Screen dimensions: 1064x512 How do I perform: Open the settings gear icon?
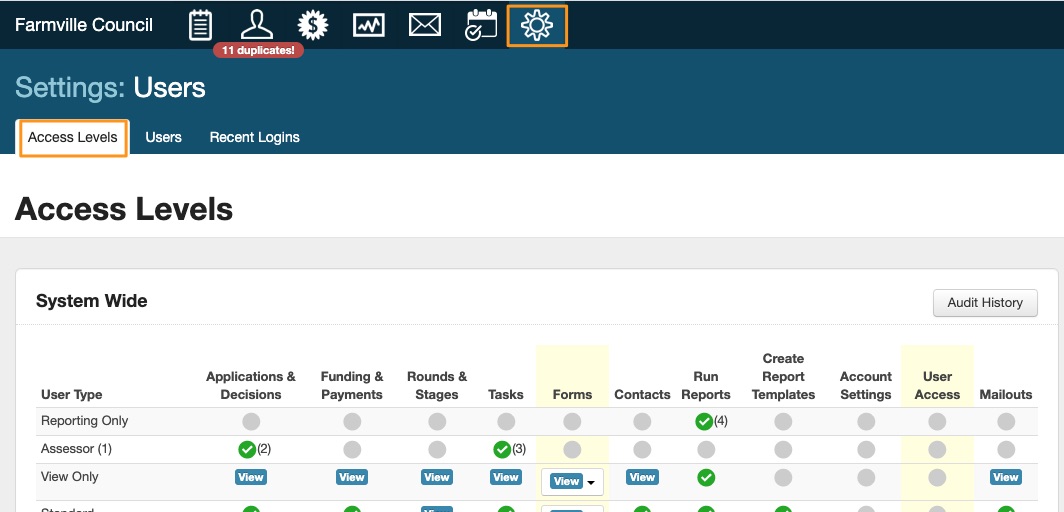[x=537, y=25]
